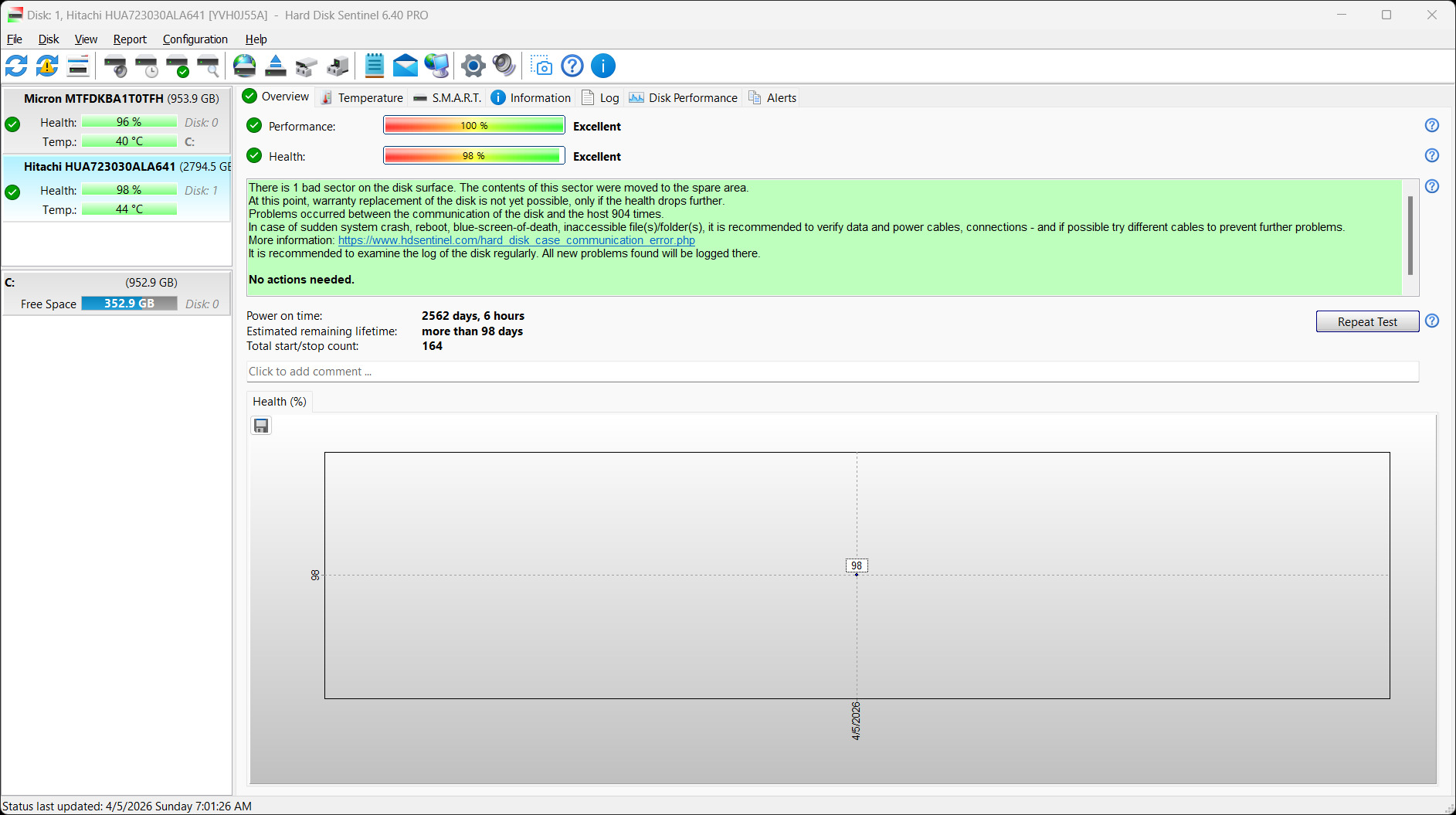Open the View menu
The height and width of the screenshot is (815, 1456).
86,39
